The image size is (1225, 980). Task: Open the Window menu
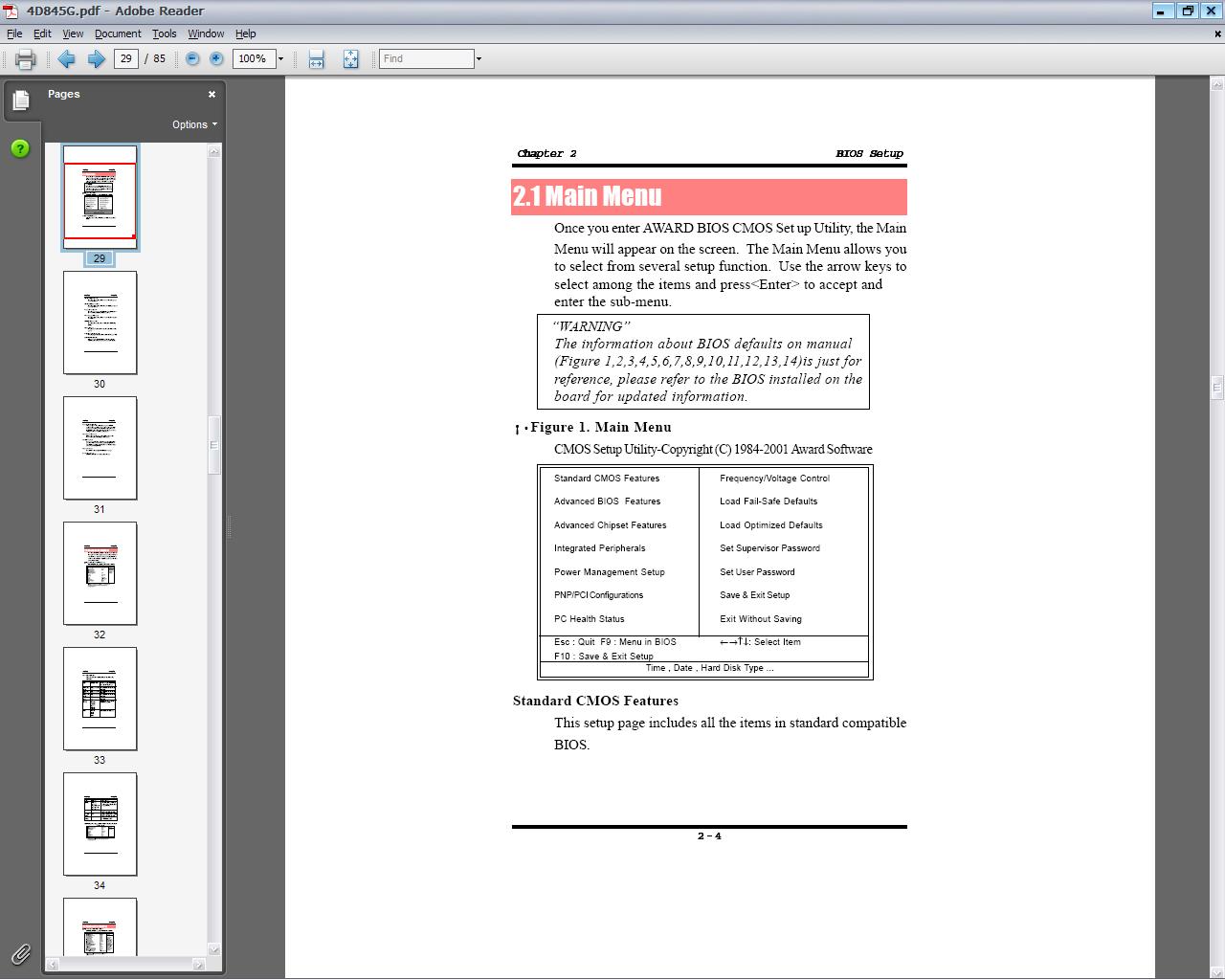pyautogui.click(x=206, y=33)
